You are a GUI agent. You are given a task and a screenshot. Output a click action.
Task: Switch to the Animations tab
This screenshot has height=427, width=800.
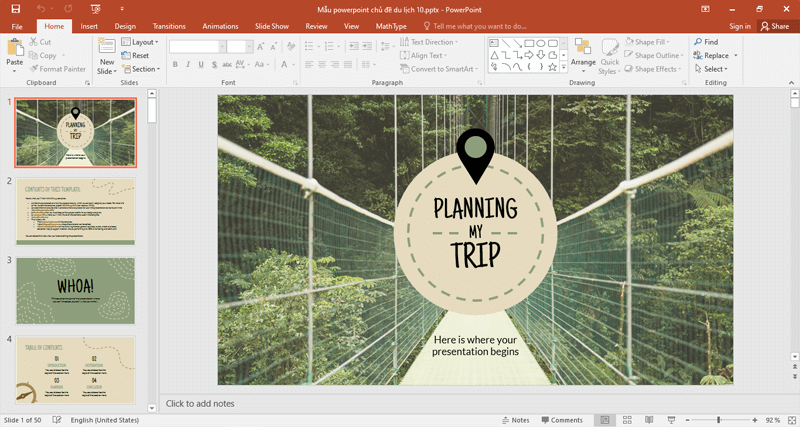pos(220,26)
